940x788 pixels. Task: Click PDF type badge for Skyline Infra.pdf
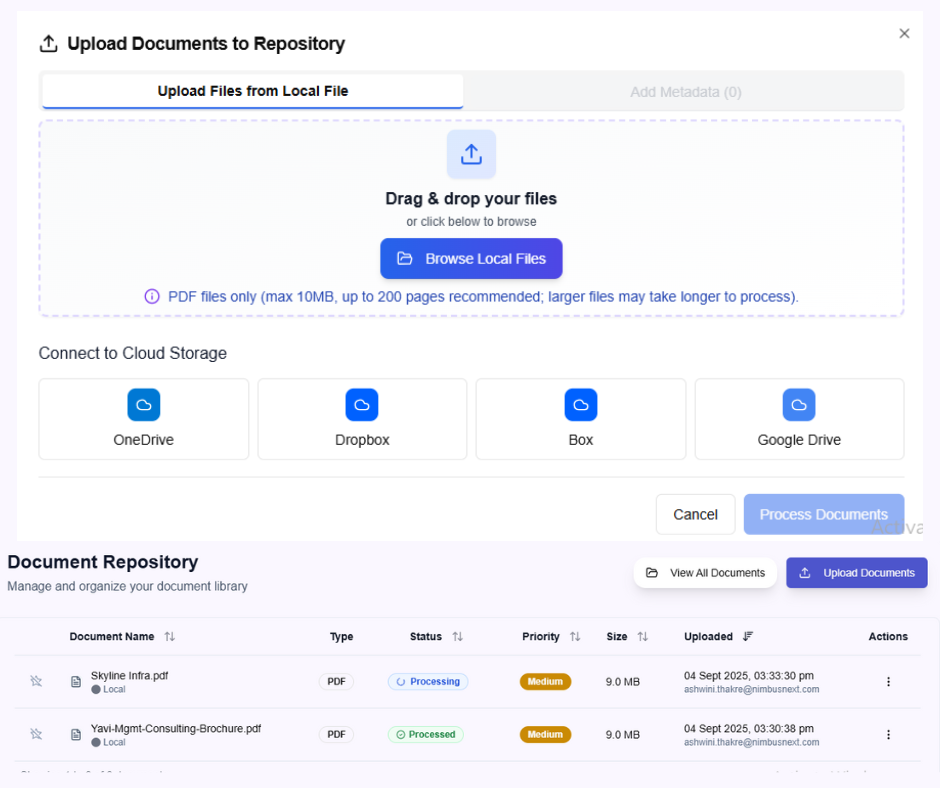pos(336,681)
